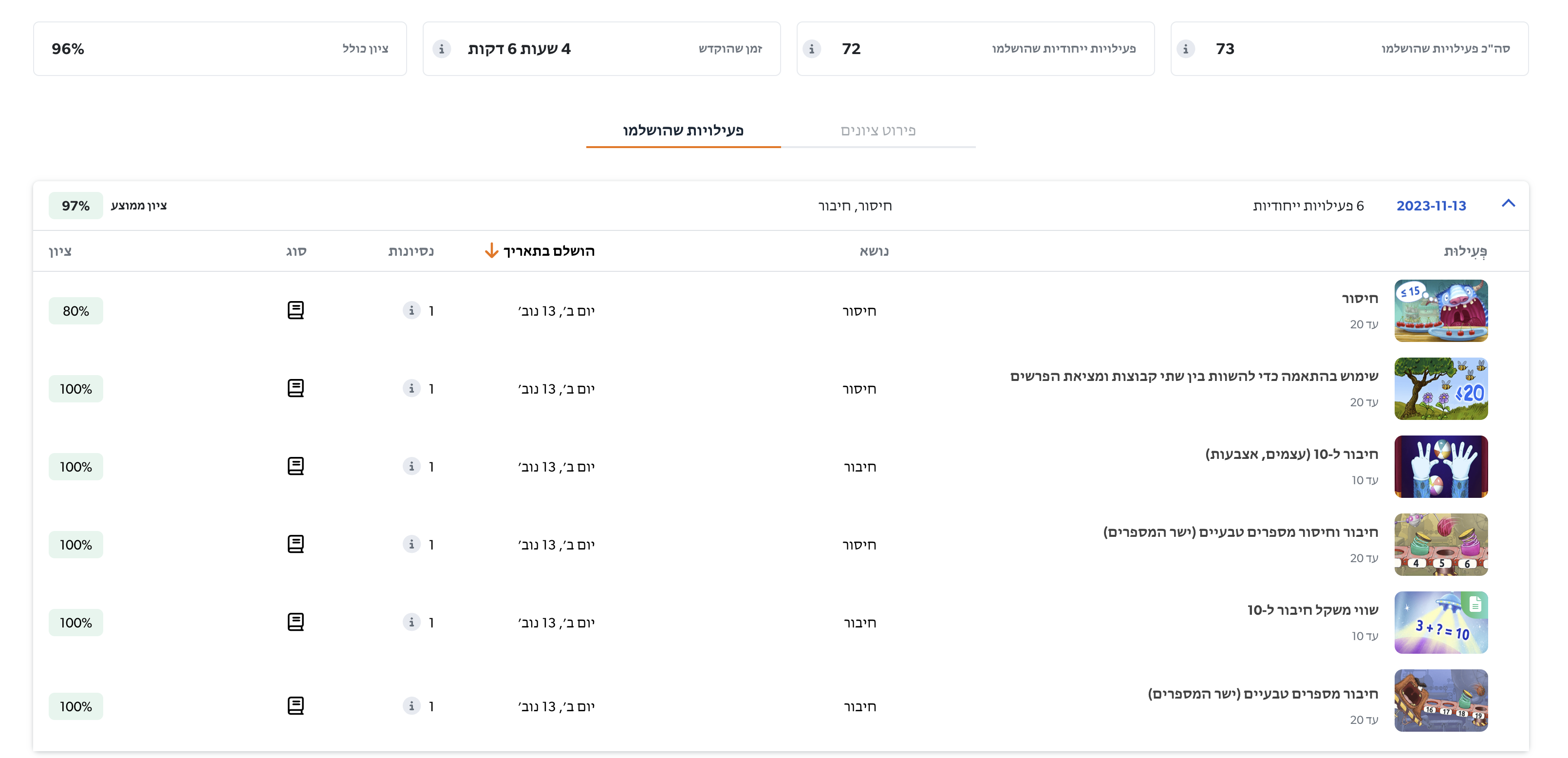Open the 2023-11-13 date link
The image size is (1568, 758).
pos(1431,206)
